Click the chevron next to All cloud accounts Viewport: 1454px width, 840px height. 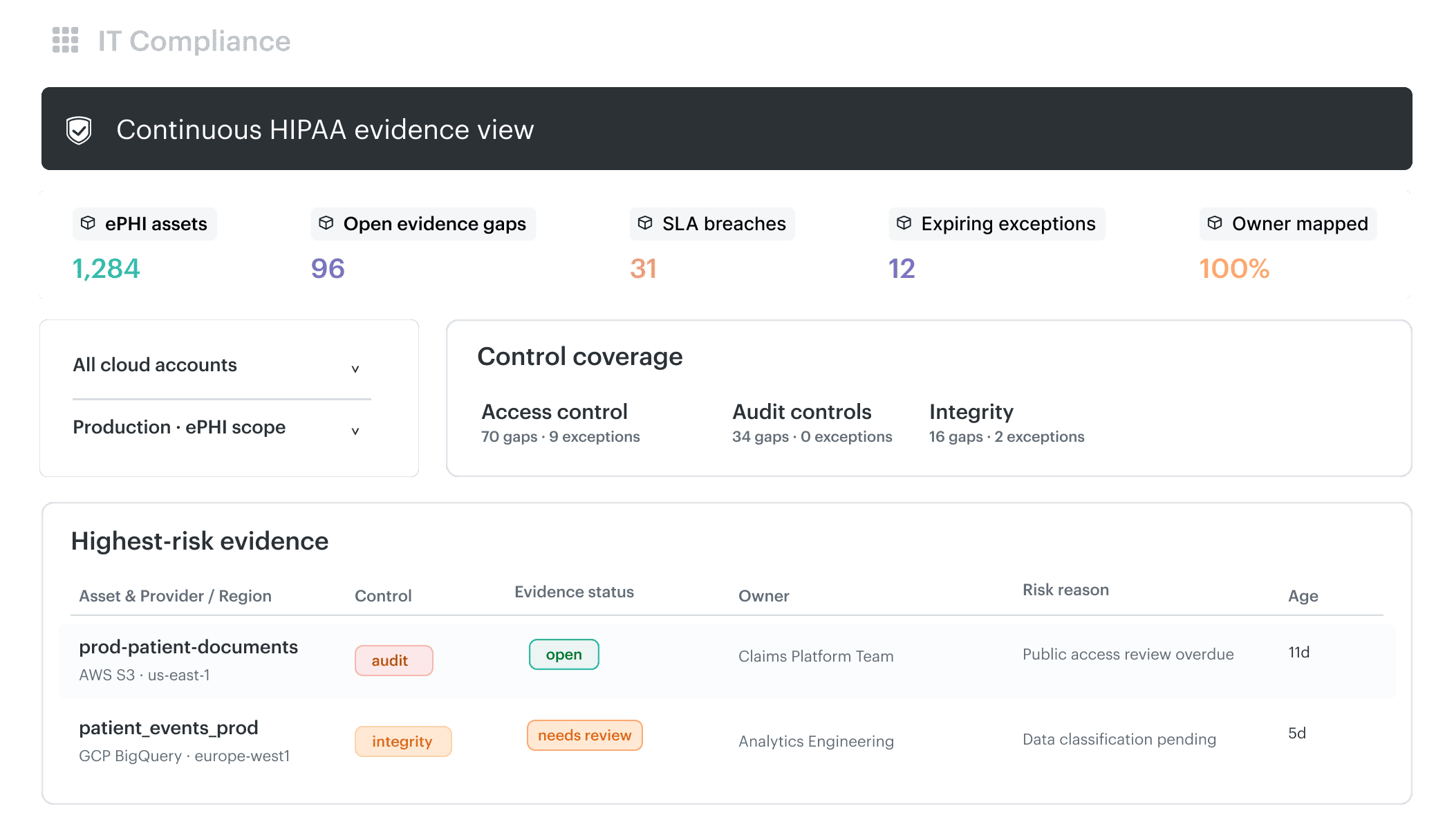[355, 369]
